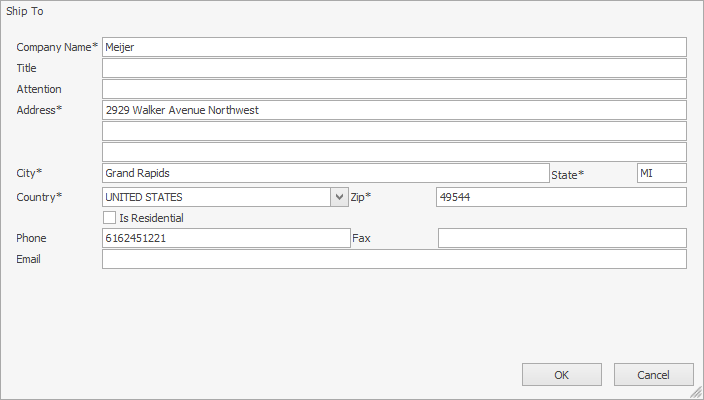Viewport: 704px width, 400px height.
Task: Focus the Attention text box
Action: 394,89
